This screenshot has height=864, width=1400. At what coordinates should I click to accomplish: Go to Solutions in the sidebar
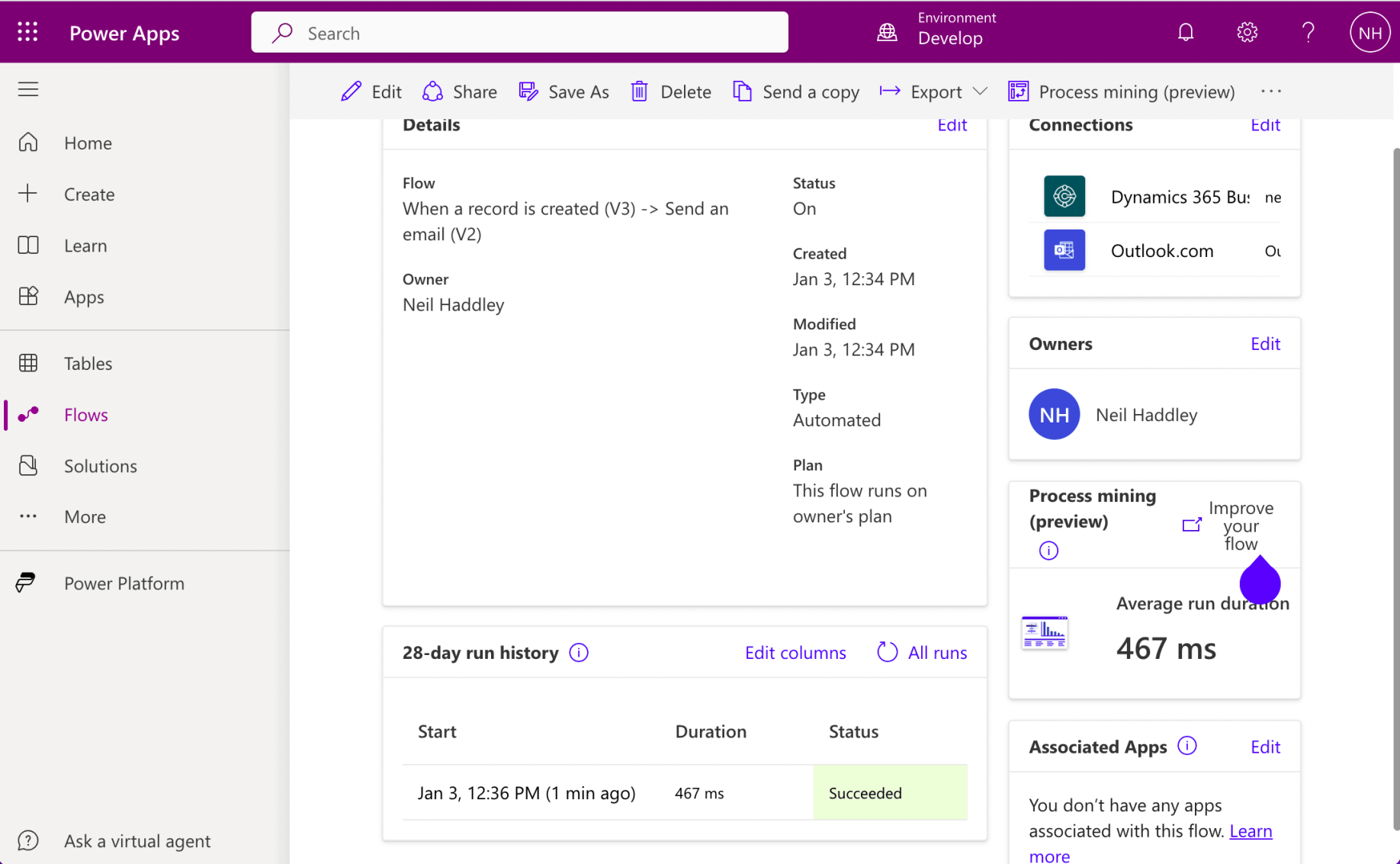click(100, 465)
